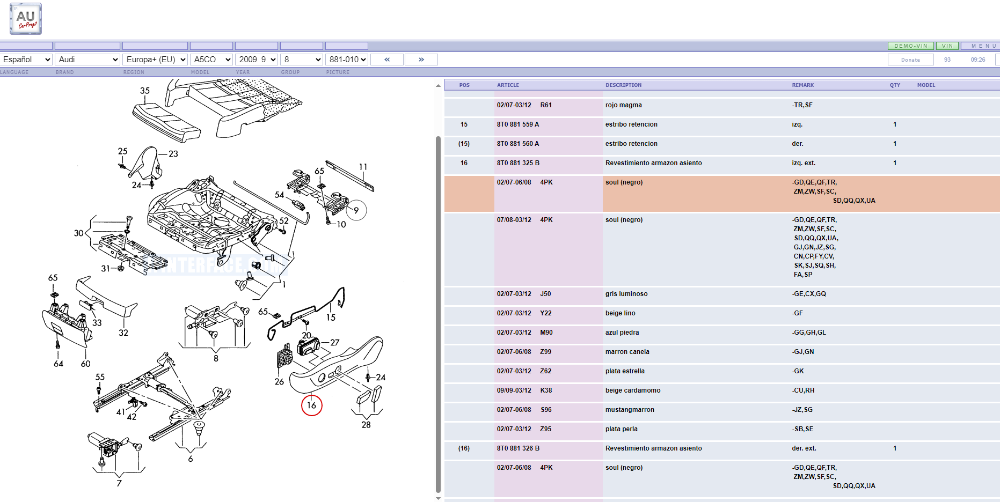Click 'beige lino' description
This screenshot has height=502, width=1000.
[621, 313]
